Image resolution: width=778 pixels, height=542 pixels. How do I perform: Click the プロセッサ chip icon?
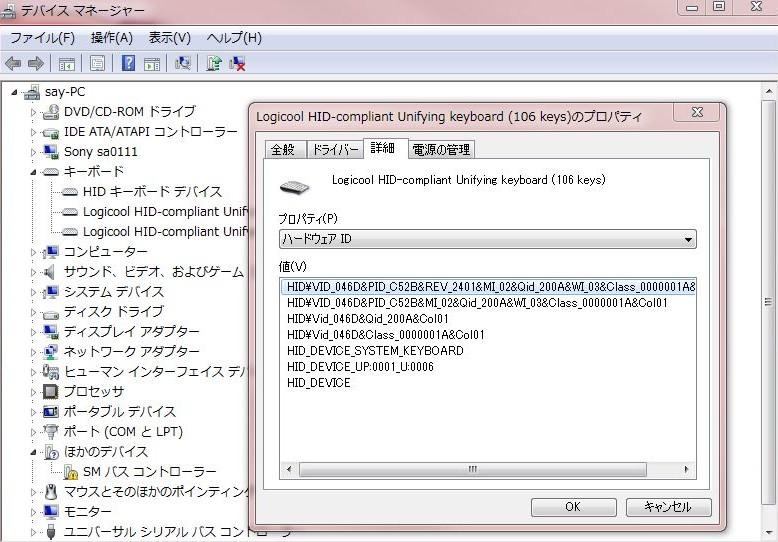tap(51, 392)
